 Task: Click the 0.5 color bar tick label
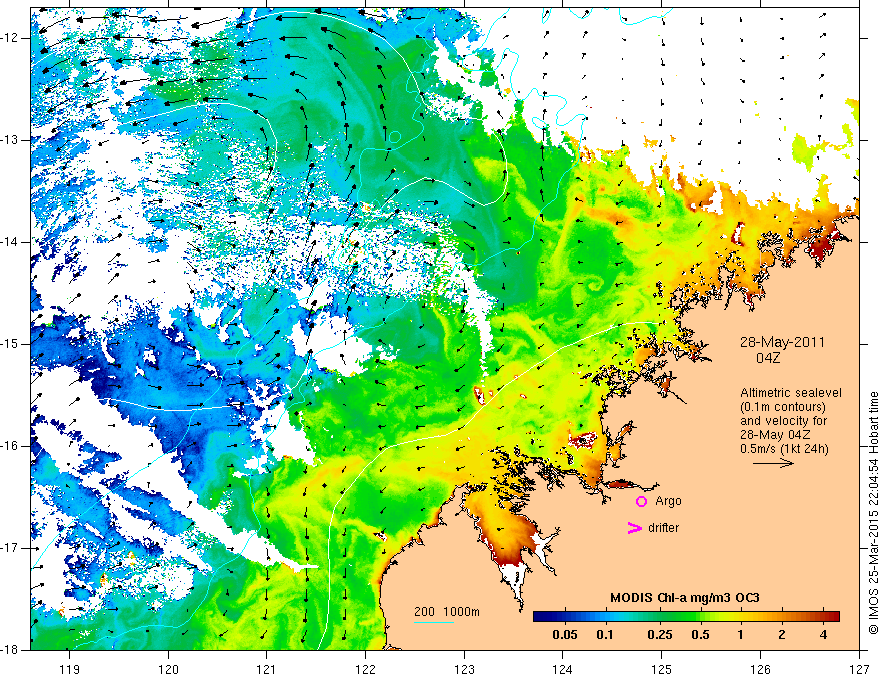tap(700, 635)
